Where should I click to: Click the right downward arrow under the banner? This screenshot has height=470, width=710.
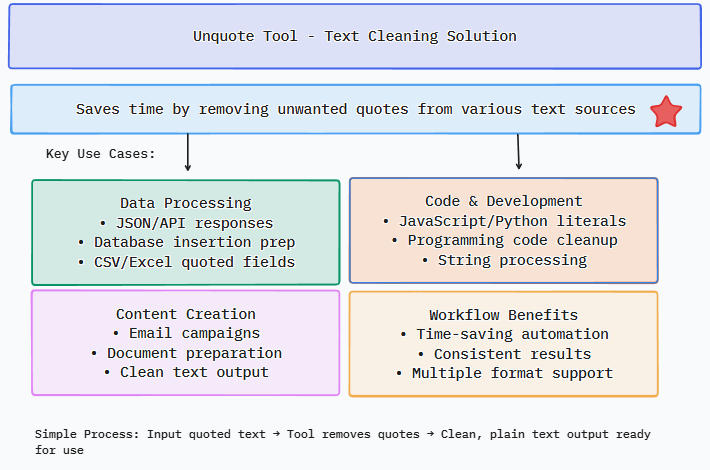[518, 151]
